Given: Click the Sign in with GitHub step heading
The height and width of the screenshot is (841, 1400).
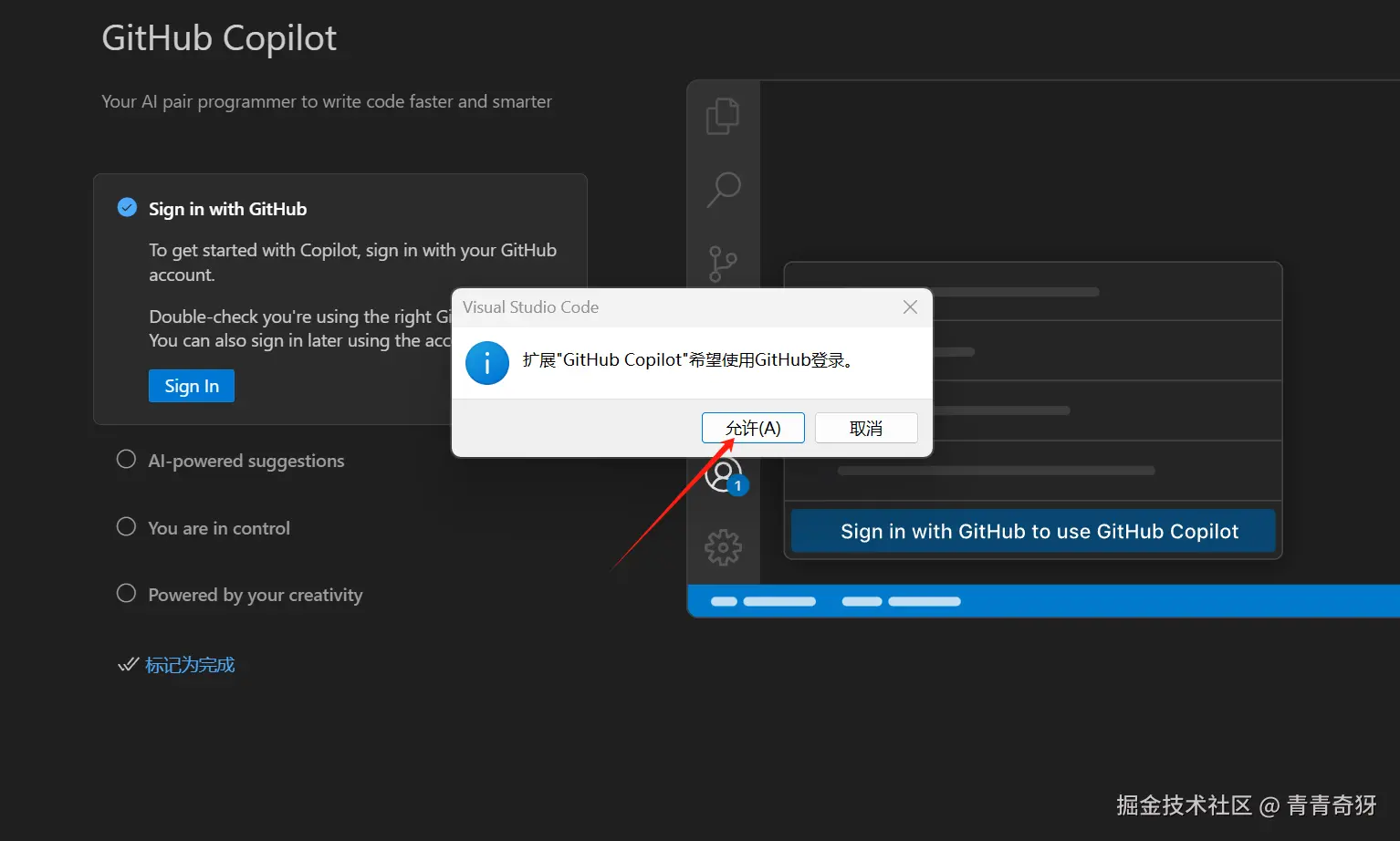Looking at the screenshot, I should coord(228,209).
